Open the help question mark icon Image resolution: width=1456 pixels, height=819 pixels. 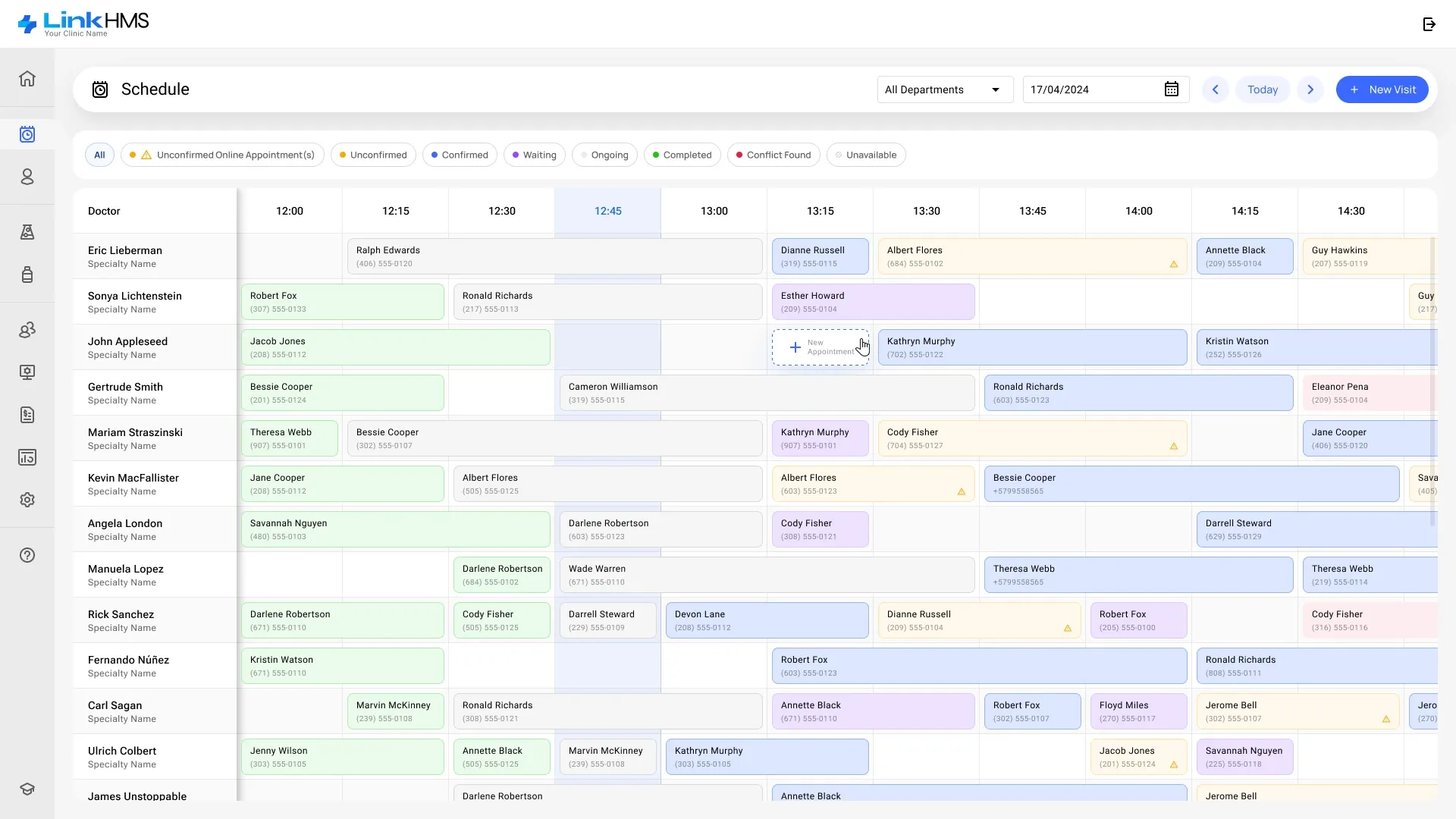(x=27, y=555)
